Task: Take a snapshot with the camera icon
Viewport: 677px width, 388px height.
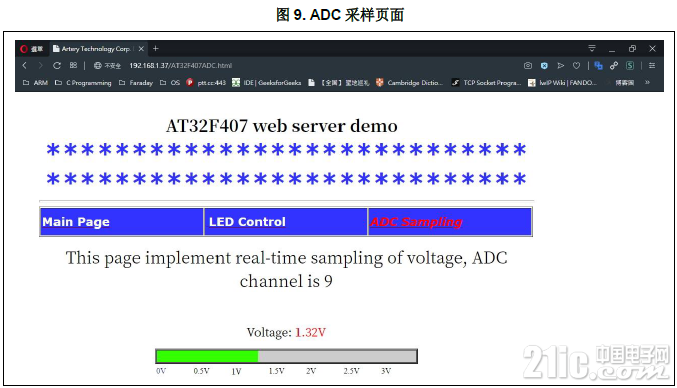Action: pyautogui.click(x=528, y=66)
